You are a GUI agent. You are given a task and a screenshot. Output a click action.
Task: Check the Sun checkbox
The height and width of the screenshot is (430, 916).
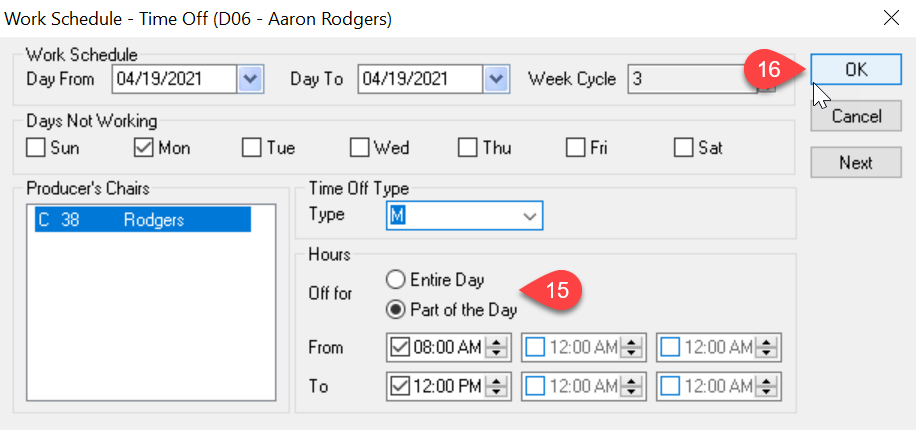[36, 148]
